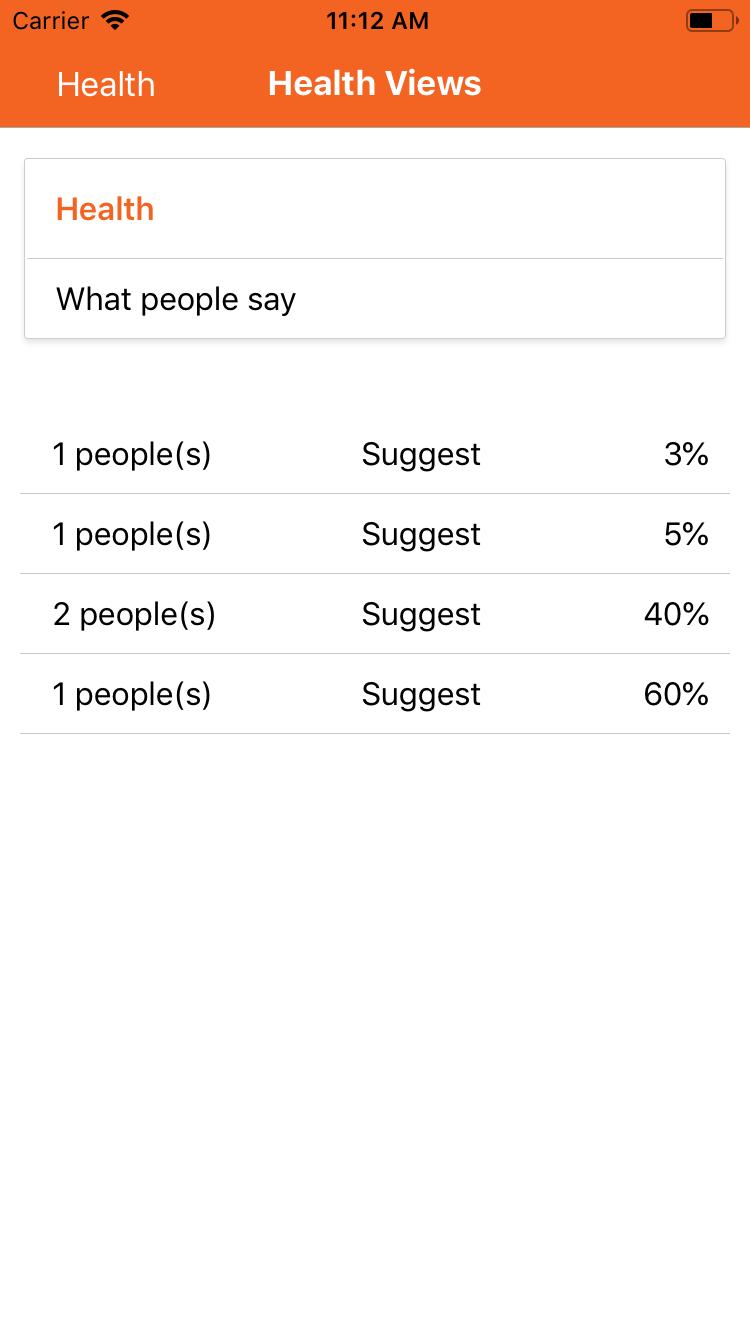Tap the 3% percentage value
Viewport: 750px width, 1334px height.
pyautogui.click(x=686, y=454)
